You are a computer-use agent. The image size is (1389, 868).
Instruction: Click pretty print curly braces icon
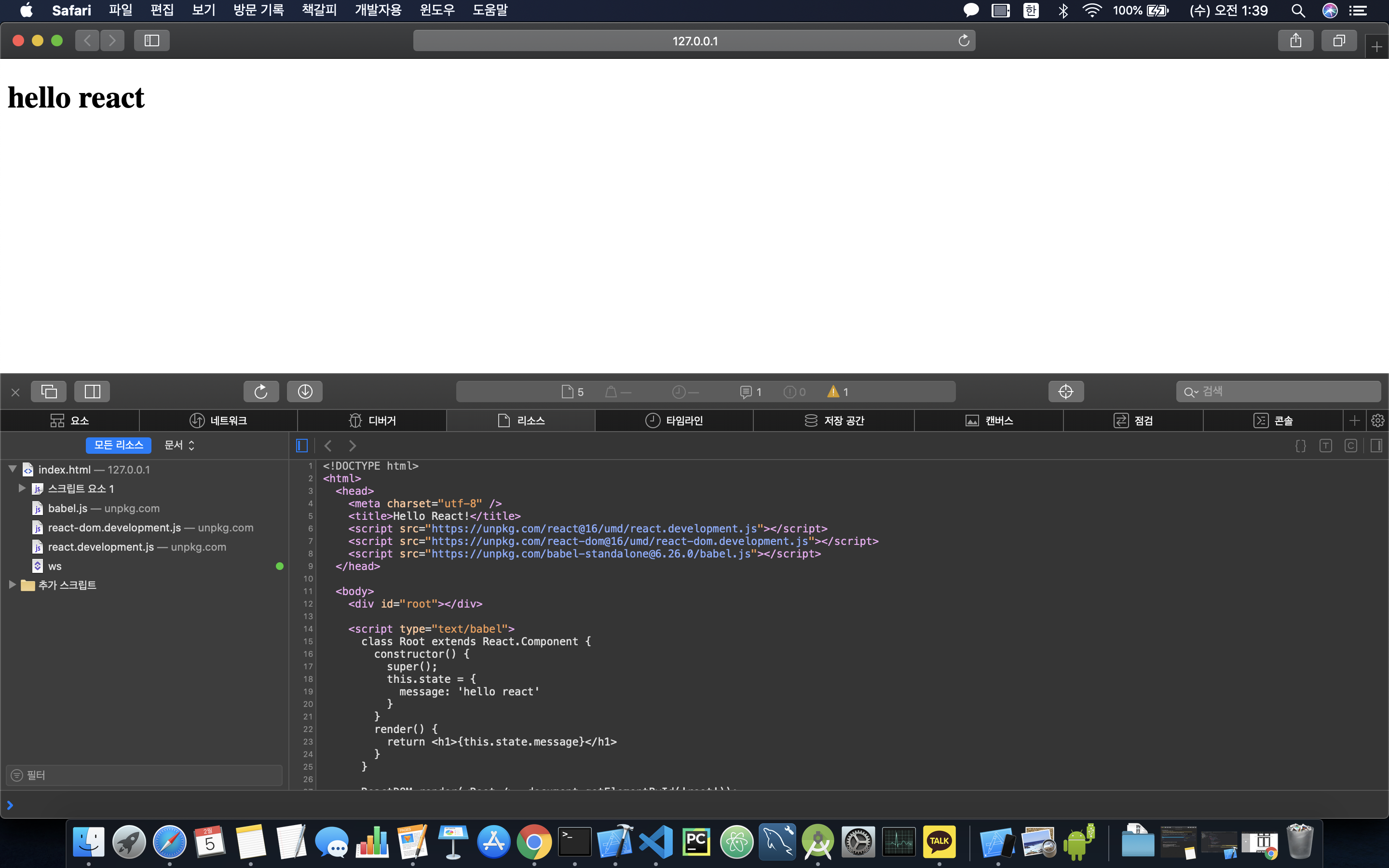click(1301, 446)
